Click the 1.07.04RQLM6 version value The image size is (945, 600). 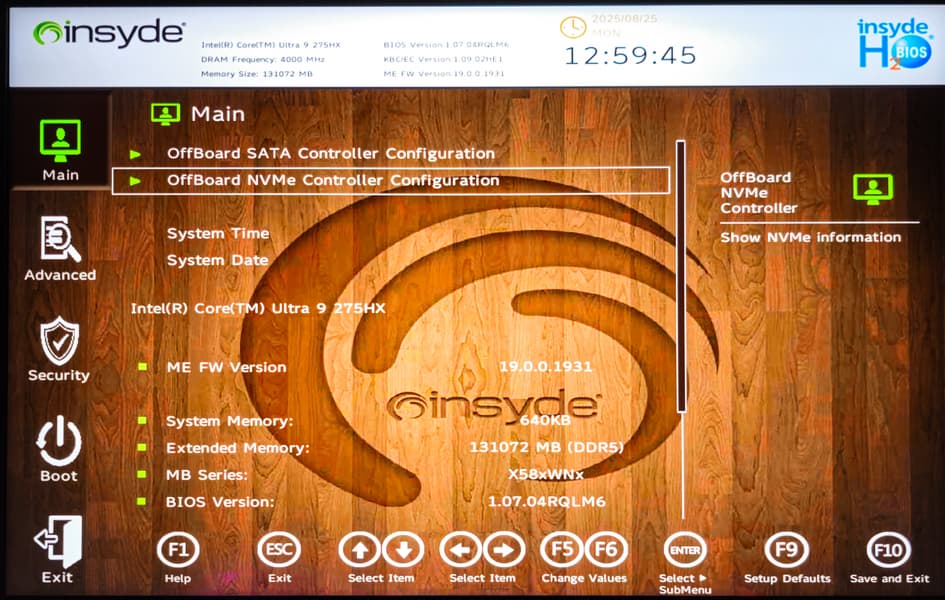547,501
